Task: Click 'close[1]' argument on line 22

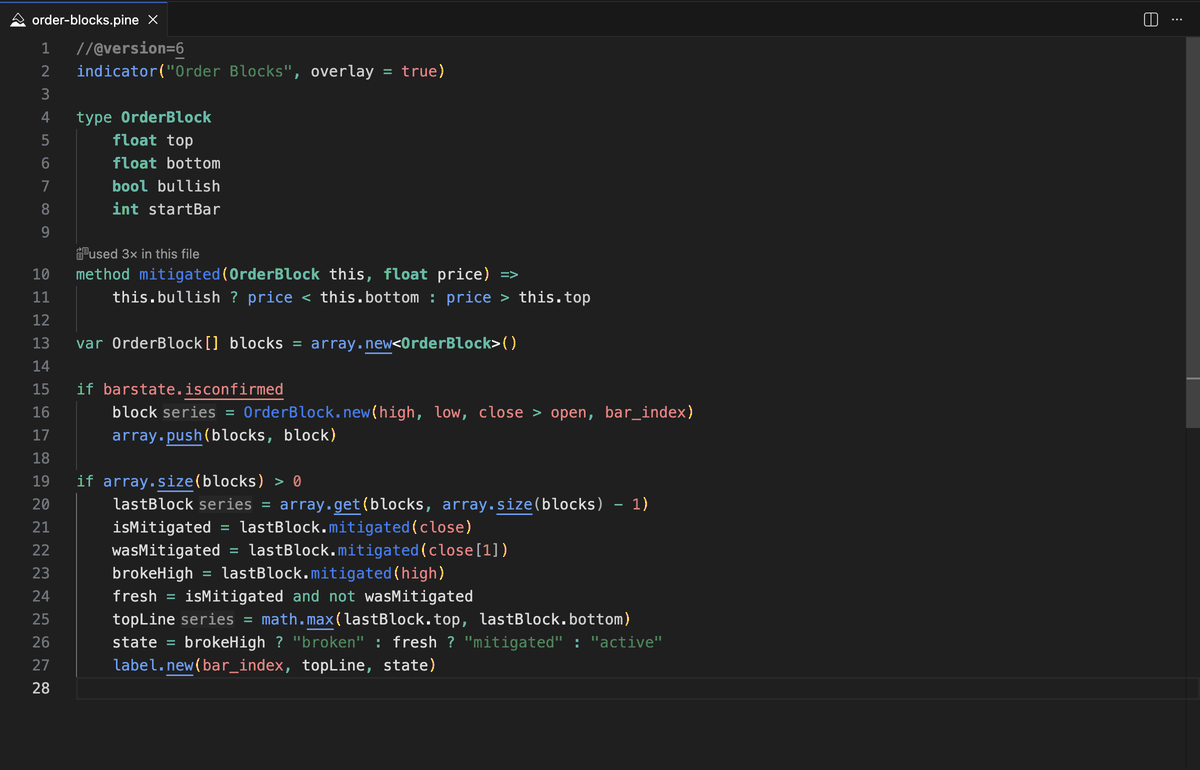Action: [x=464, y=550]
